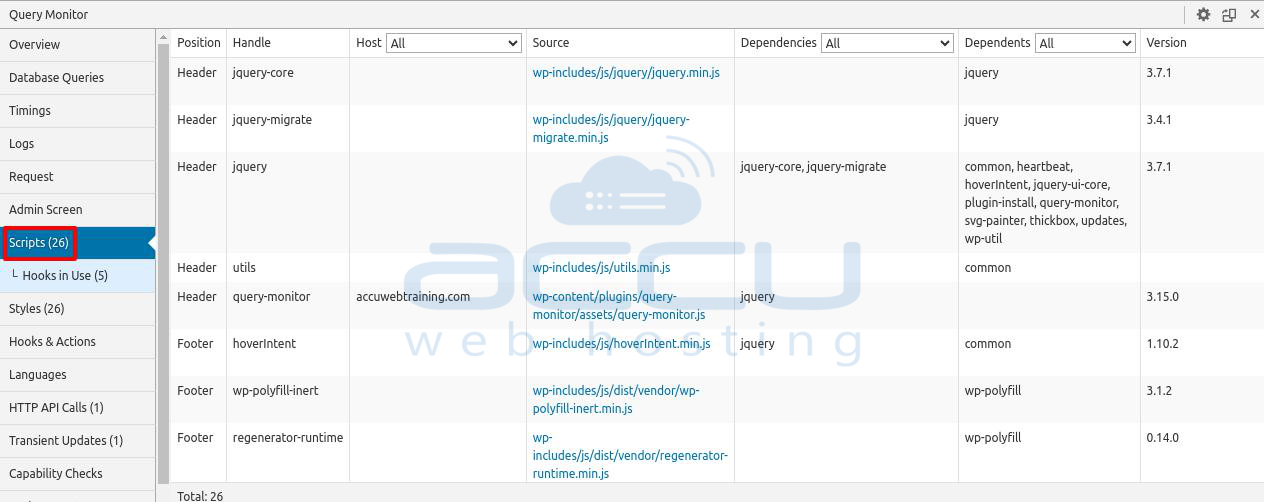Toggle panel position pop-out icon
Viewport: 1264px width, 502px height.
tap(1229, 14)
